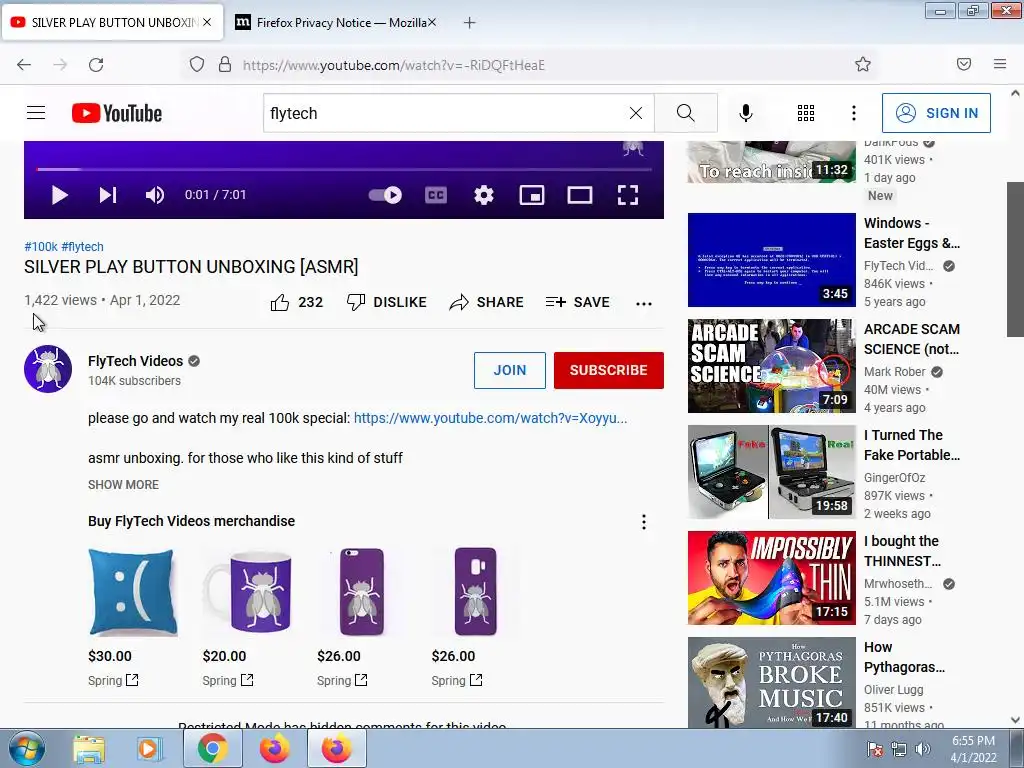Switch to SILVER PLAY BUTTON UNBOXING tab

112,22
